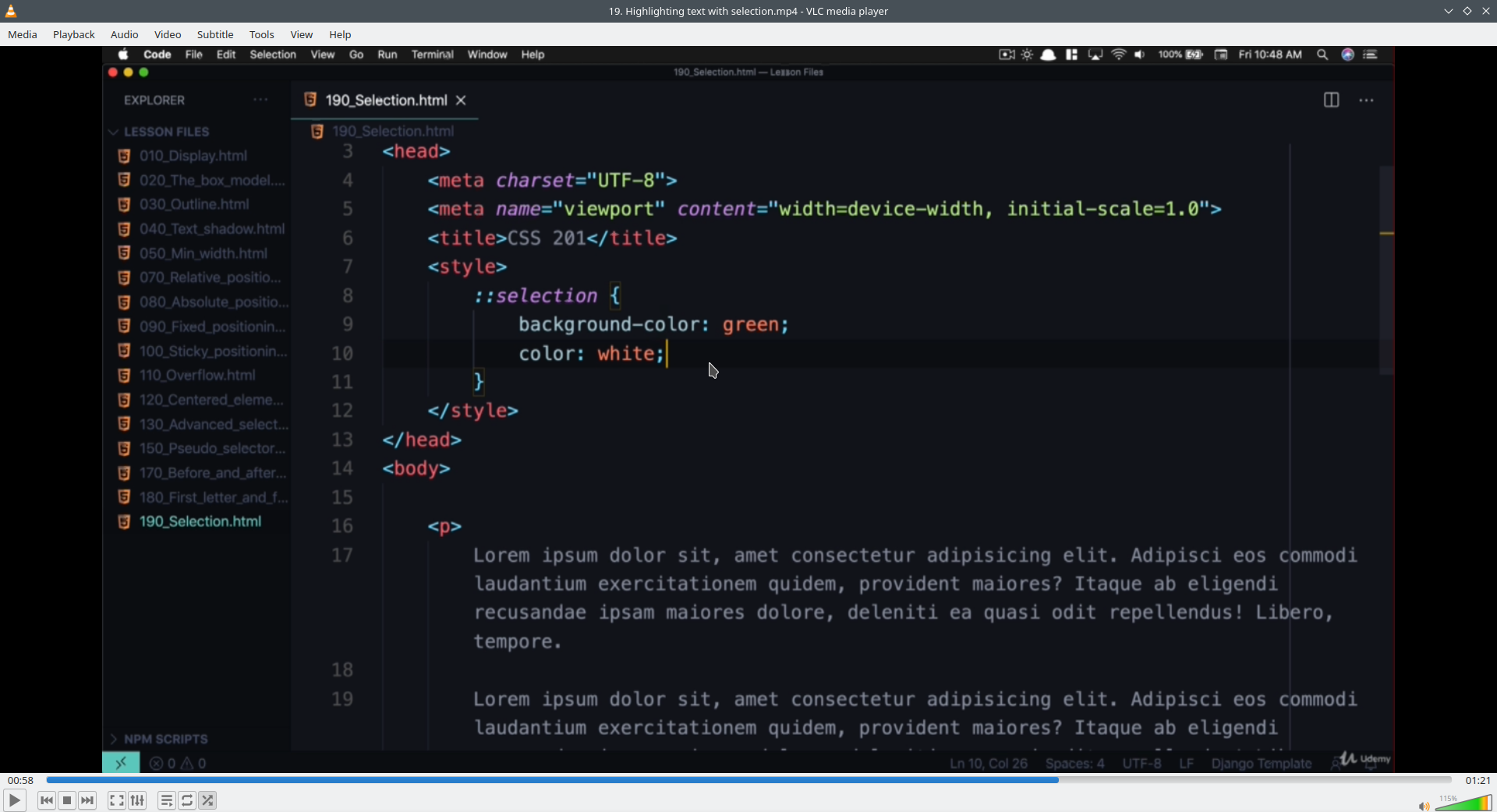Toggle the total time label 01:21

[1478, 780]
